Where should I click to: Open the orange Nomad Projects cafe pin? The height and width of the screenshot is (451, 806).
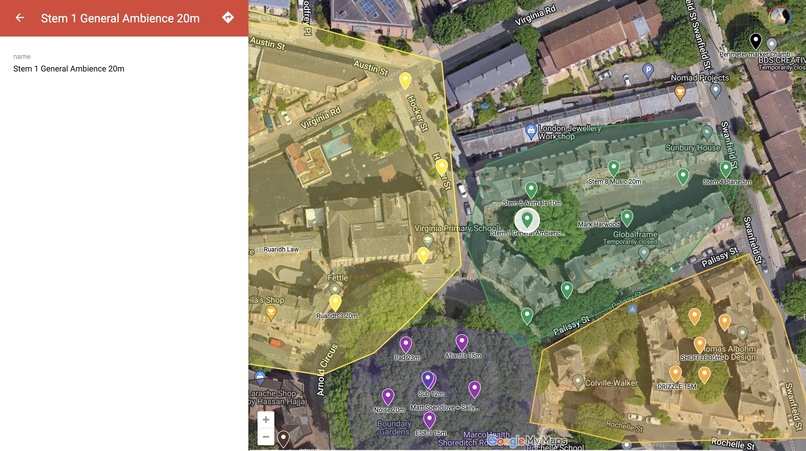(x=680, y=92)
